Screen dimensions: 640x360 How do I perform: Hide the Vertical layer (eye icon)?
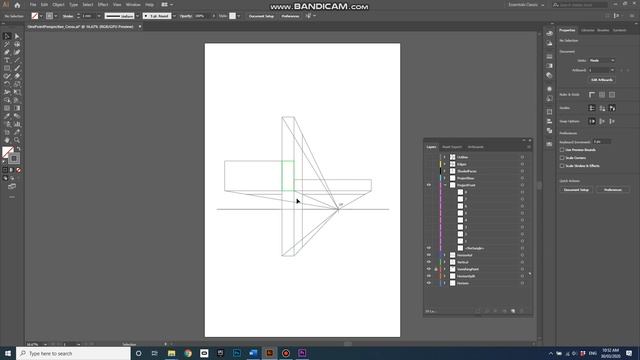pos(429,262)
